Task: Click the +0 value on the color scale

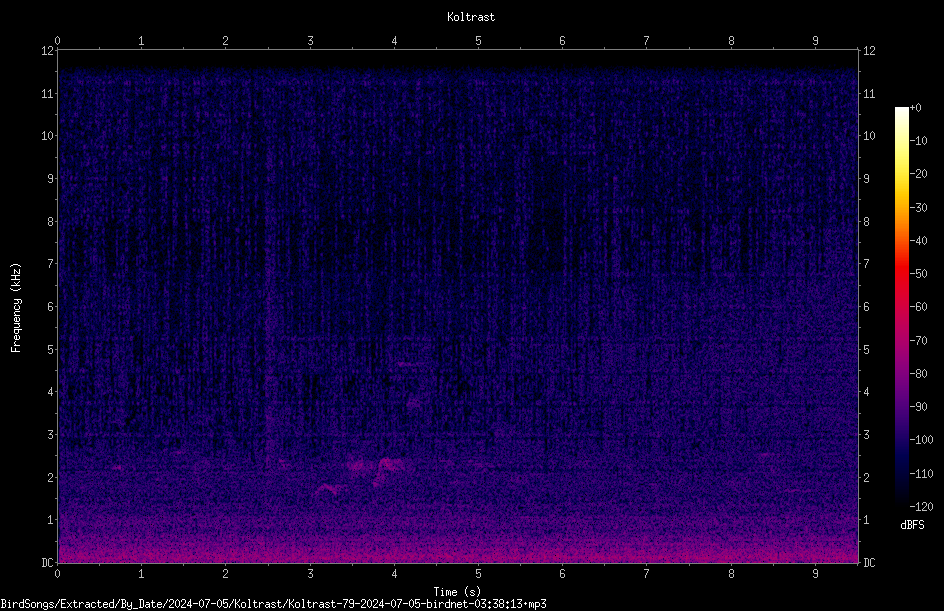Action: point(916,108)
